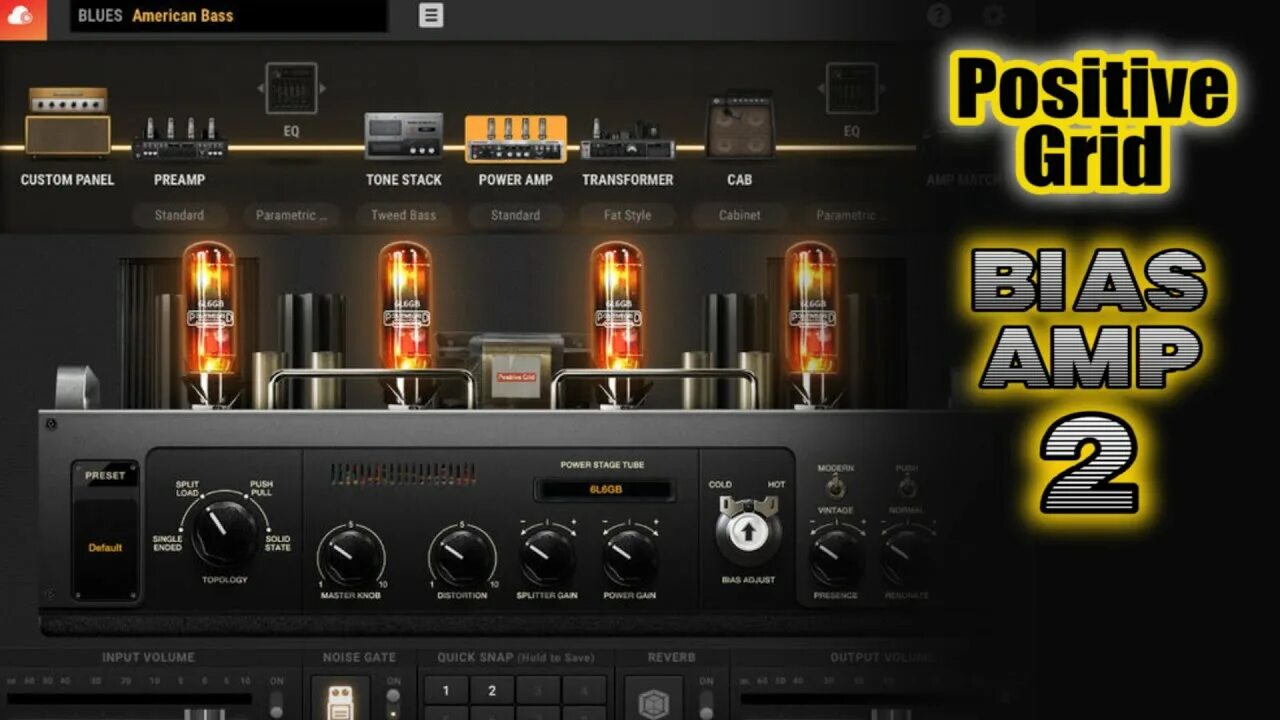Toggle the Noise Gate ON switch

[394, 702]
